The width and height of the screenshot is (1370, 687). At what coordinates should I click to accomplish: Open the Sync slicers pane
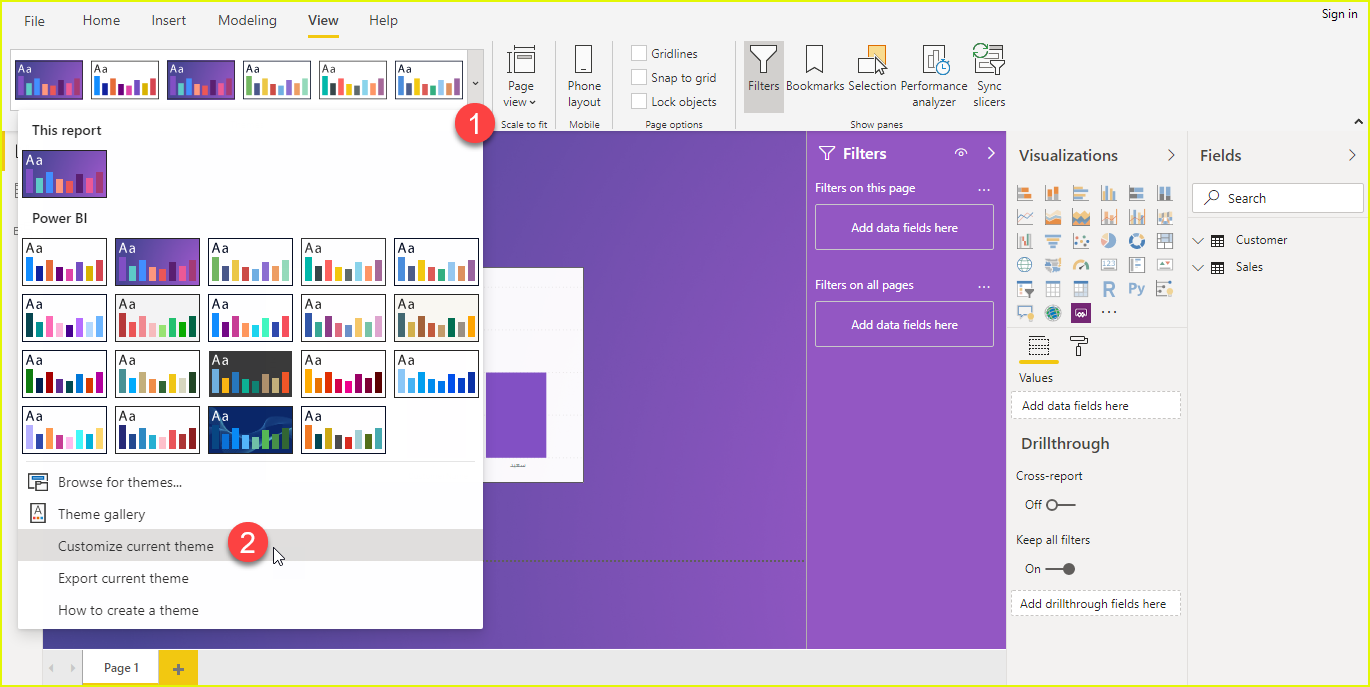[989, 76]
